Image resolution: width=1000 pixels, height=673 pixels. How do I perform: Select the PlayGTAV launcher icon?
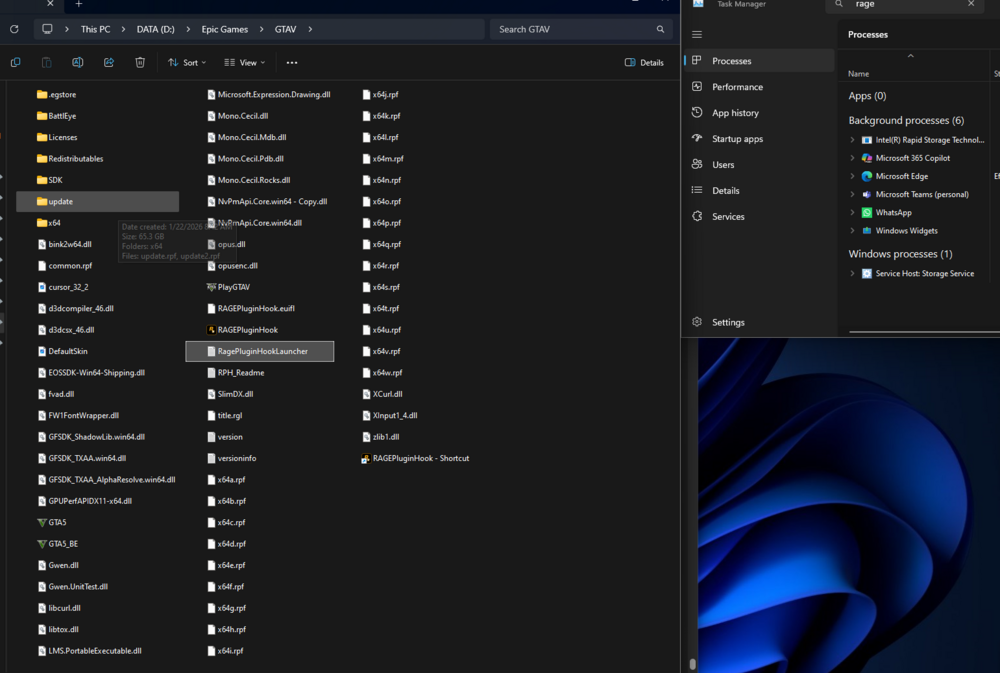click(x=209, y=287)
